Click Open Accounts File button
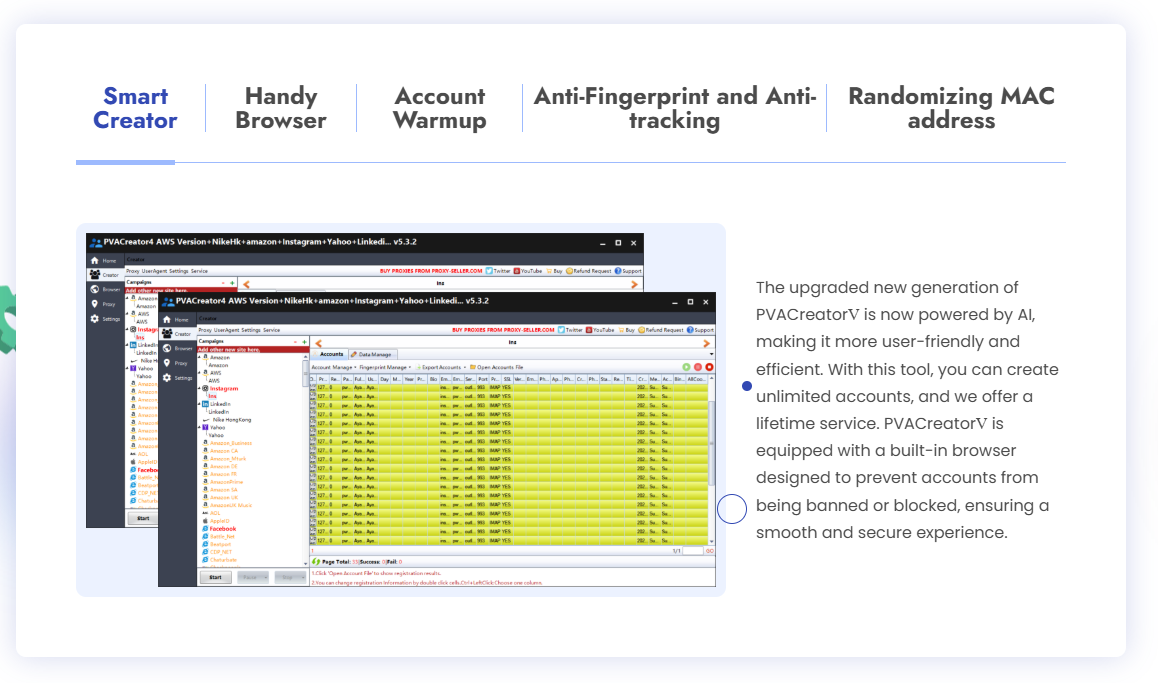The height and width of the screenshot is (683, 1158). (496, 367)
